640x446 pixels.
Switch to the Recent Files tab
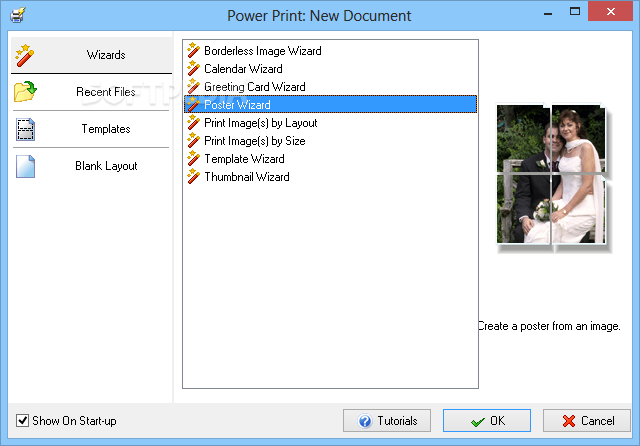[x=91, y=92]
